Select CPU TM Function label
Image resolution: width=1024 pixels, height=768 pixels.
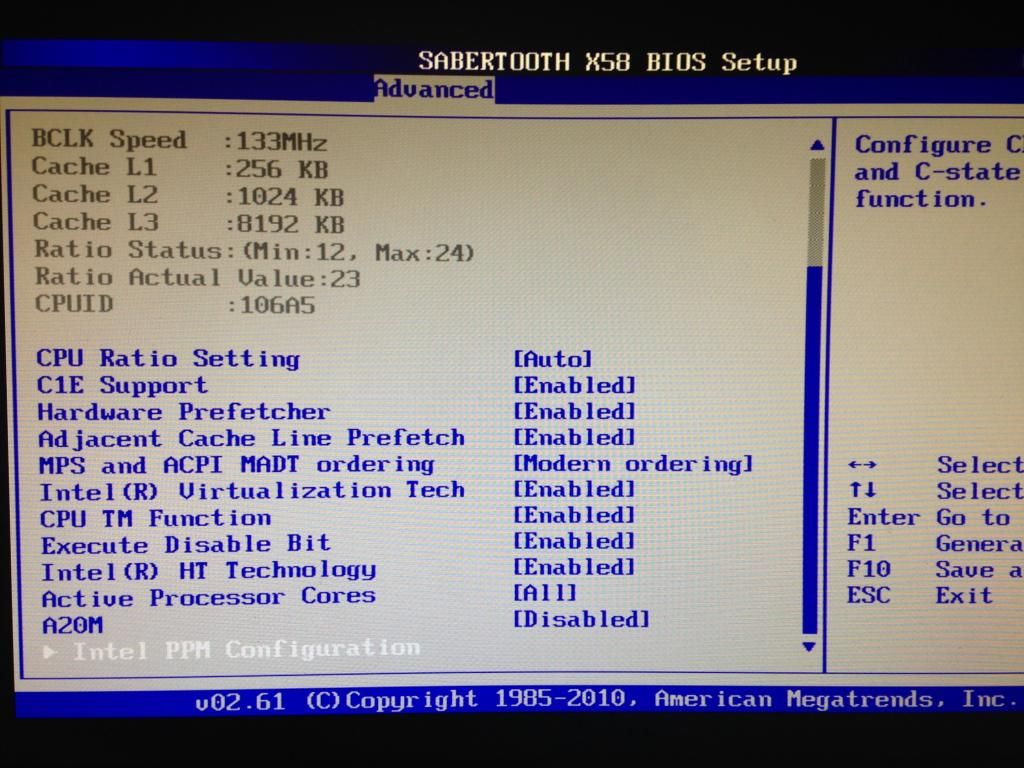click(x=155, y=519)
